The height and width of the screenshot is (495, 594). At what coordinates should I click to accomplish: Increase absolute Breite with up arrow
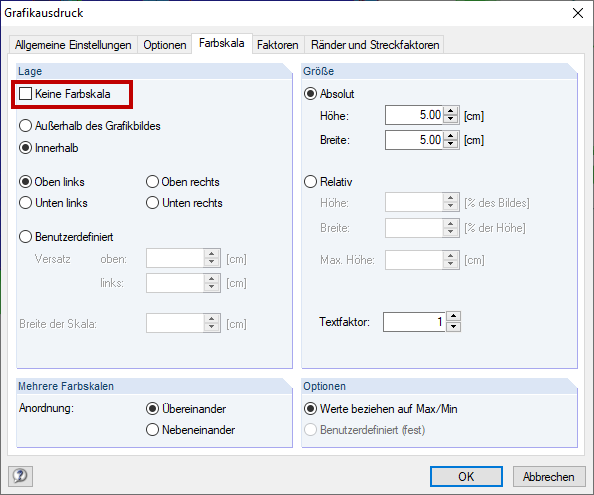tap(450, 136)
